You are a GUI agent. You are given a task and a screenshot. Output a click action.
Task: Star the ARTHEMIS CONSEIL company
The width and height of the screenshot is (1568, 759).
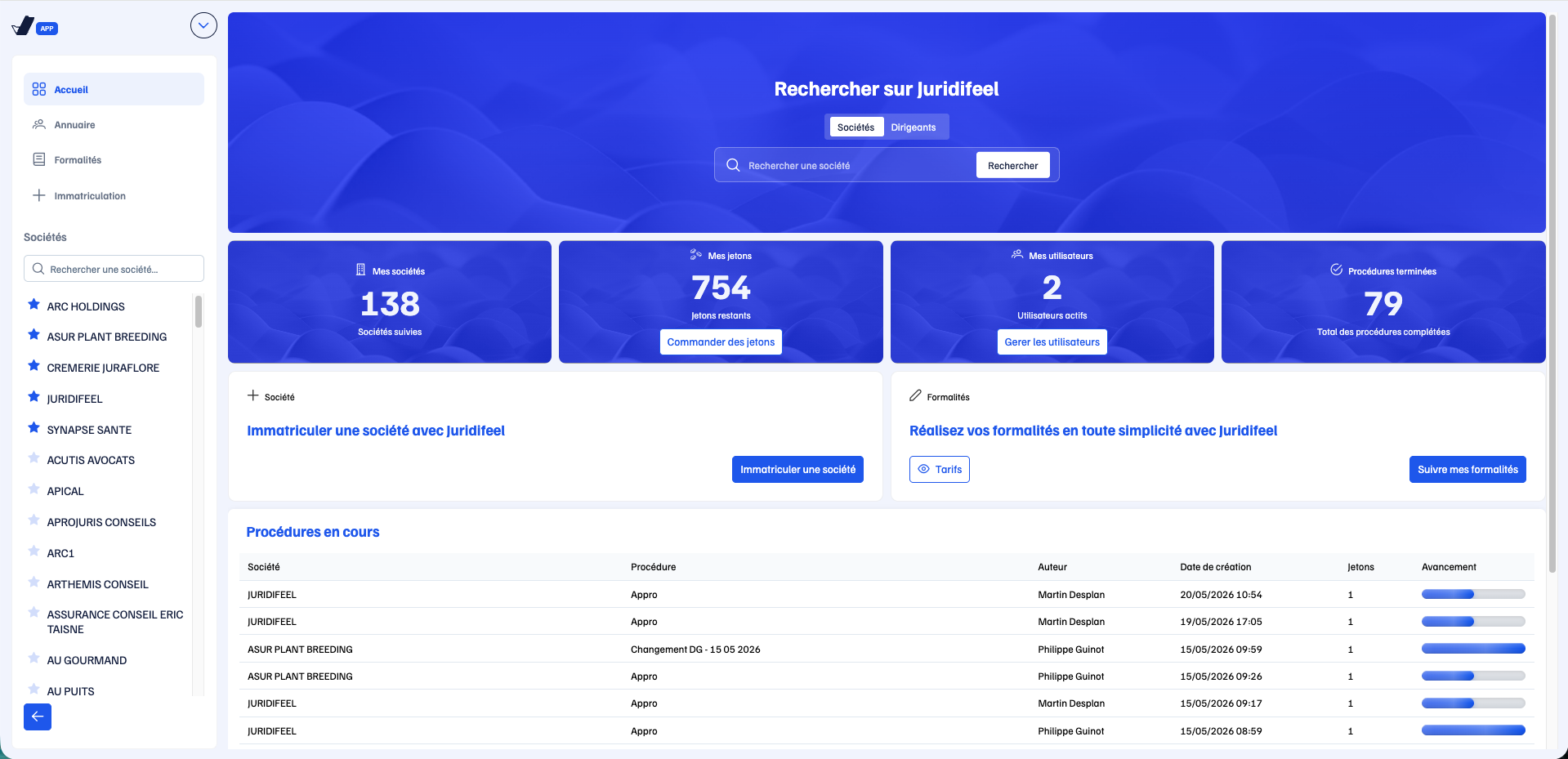pos(34,583)
